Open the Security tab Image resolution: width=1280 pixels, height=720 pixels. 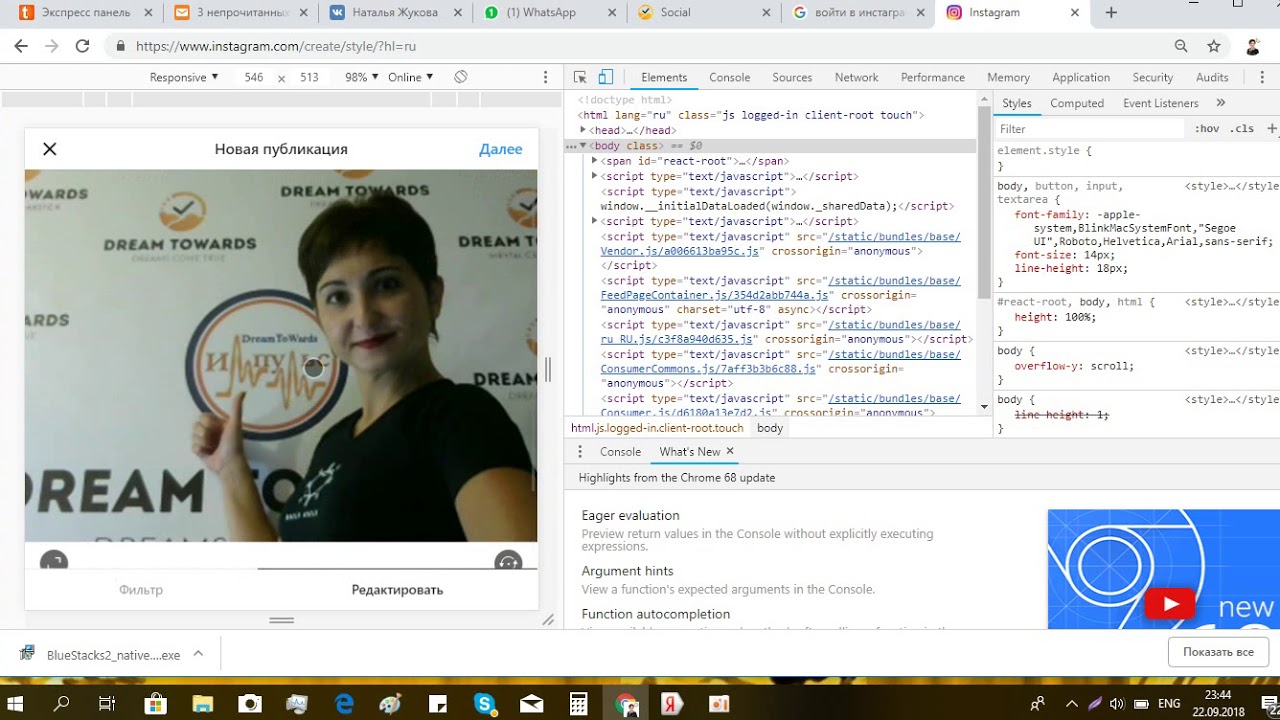(x=1153, y=77)
